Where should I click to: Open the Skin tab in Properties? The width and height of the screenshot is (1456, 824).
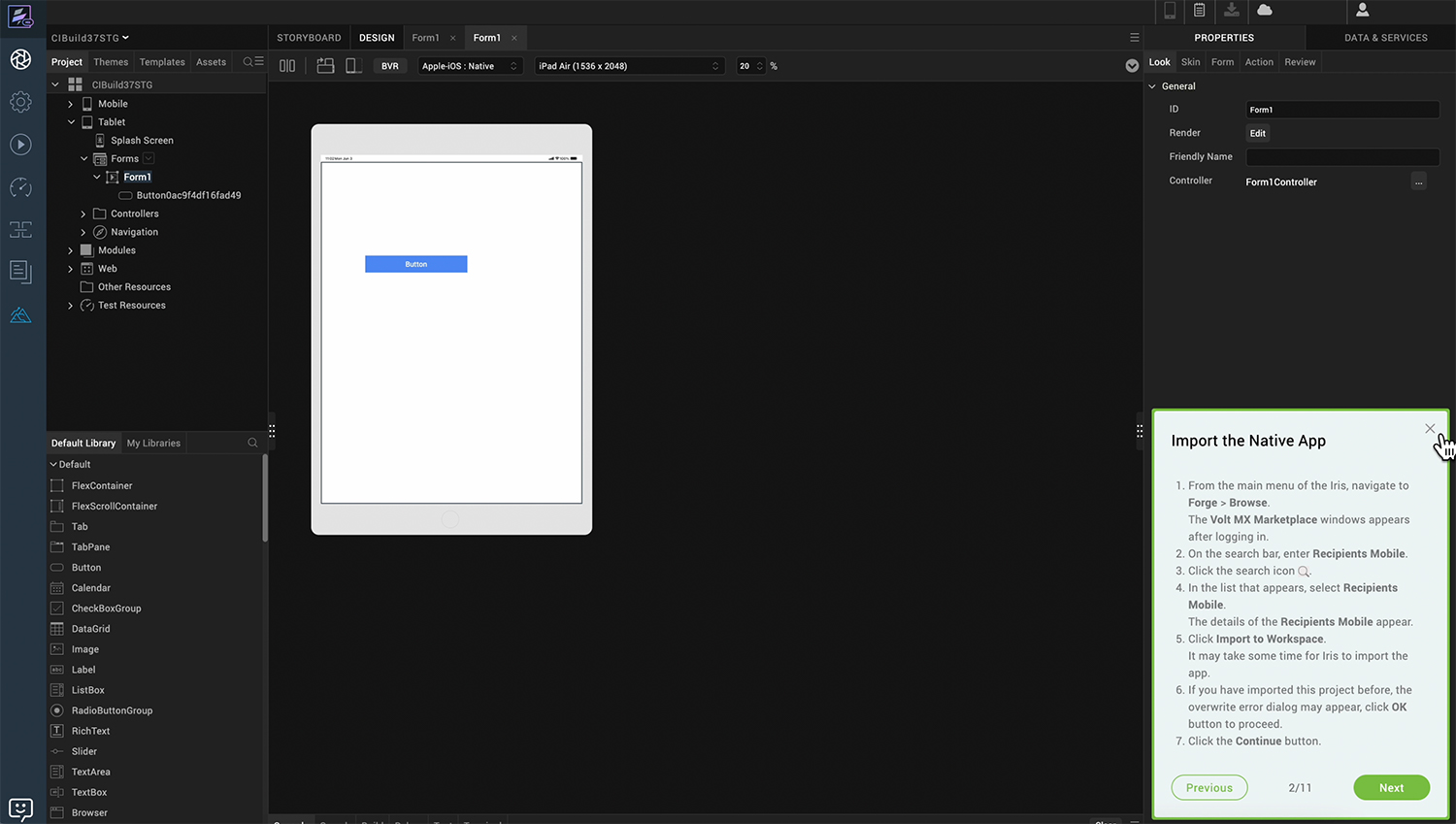click(x=1190, y=62)
